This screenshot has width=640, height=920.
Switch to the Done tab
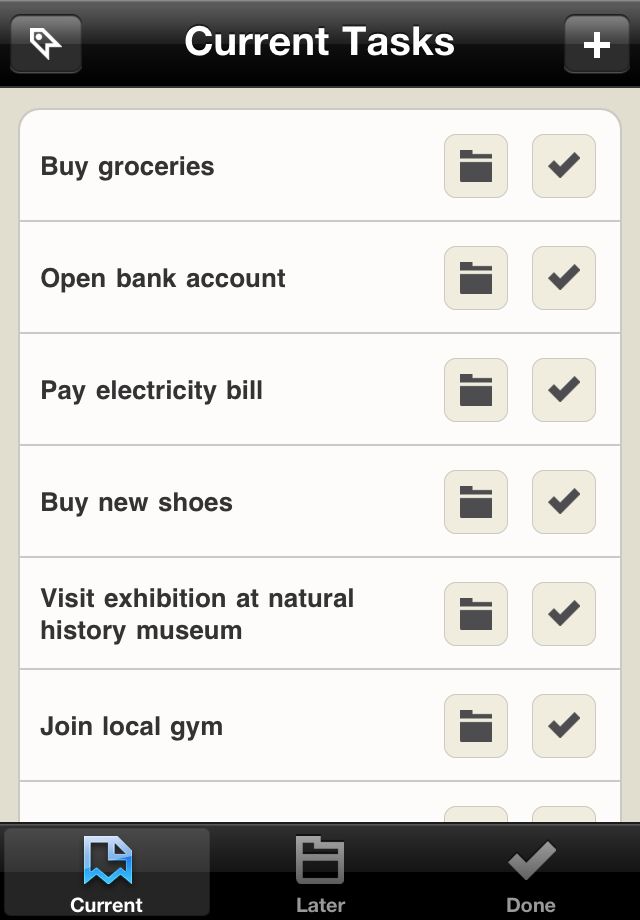[531, 873]
